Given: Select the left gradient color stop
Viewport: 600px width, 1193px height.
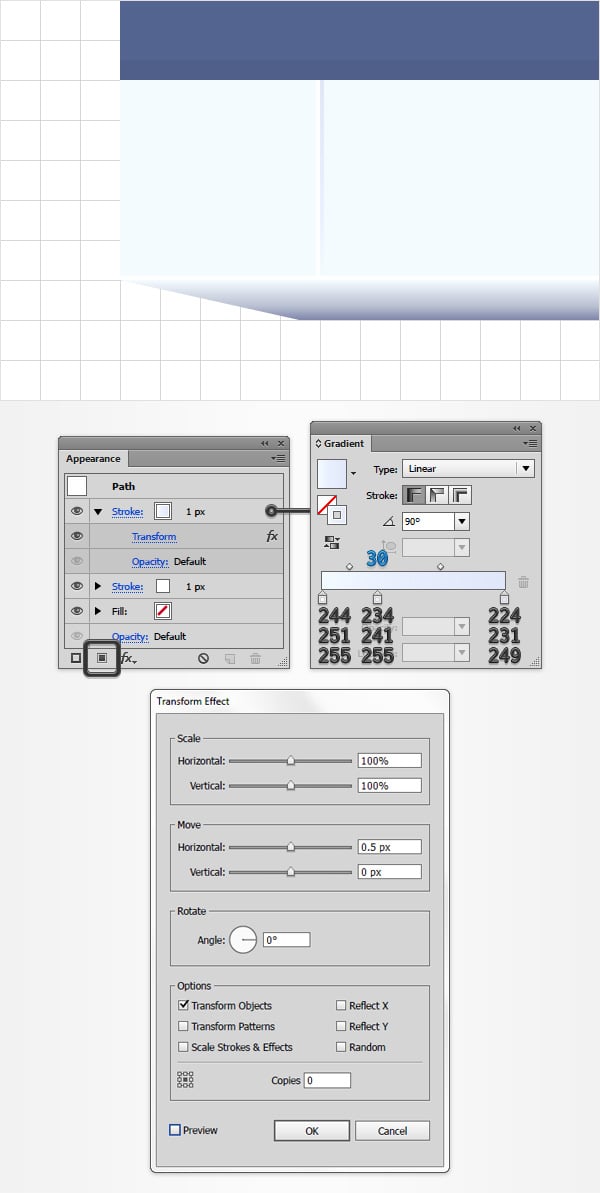Looking at the screenshot, I should [x=322, y=598].
